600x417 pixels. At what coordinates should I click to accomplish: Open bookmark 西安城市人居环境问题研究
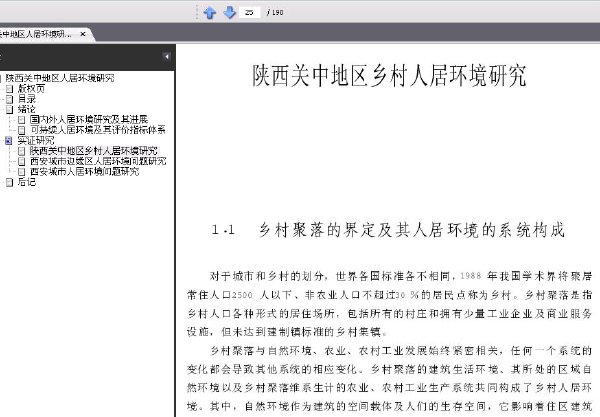tap(84, 171)
